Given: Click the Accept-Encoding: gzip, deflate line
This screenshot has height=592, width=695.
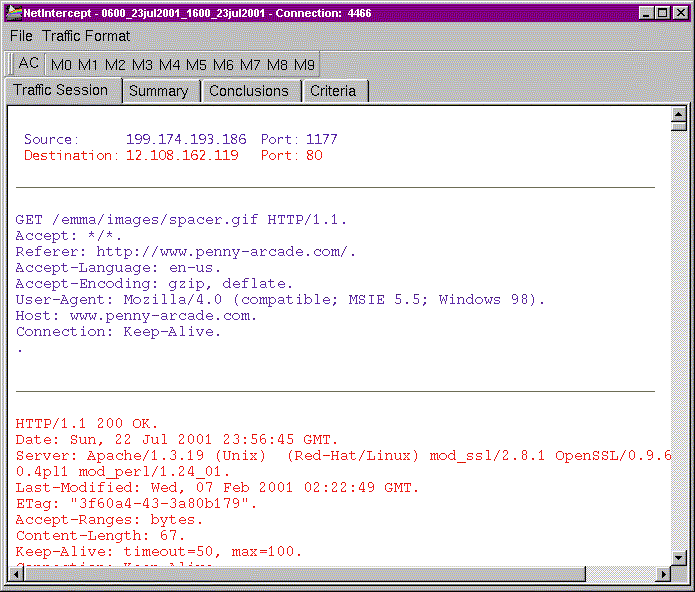Looking at the screenshot, I should (x=154, y=284).
